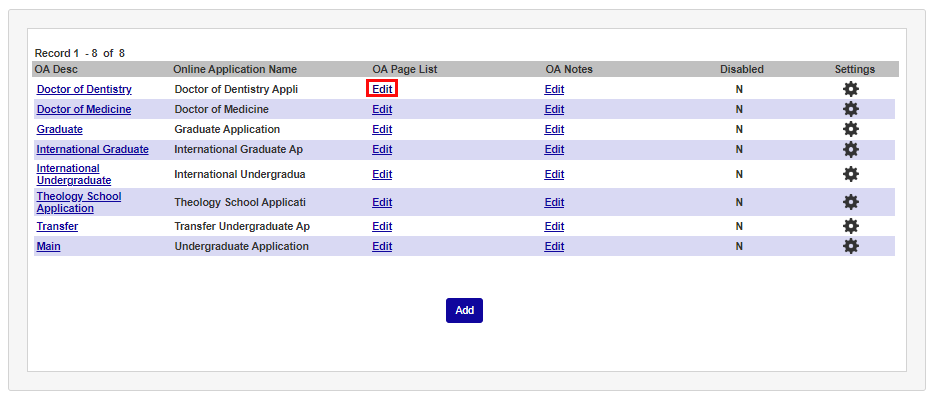Edit OA Page List for Graduate Application
Viewport: 936px width, 399px height.
pos(382,129)
